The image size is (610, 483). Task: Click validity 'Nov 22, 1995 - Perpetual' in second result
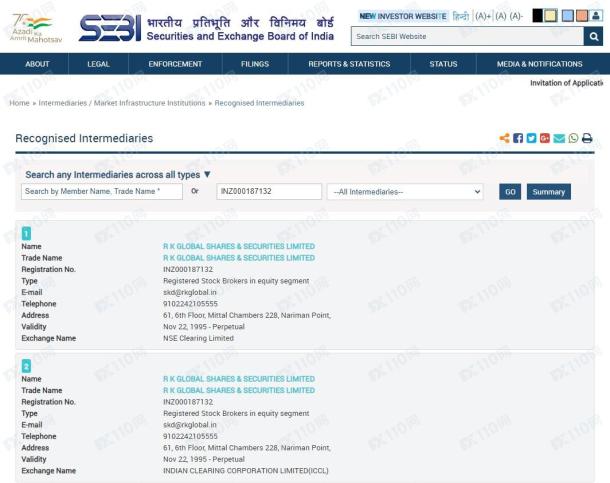point(204,459)
